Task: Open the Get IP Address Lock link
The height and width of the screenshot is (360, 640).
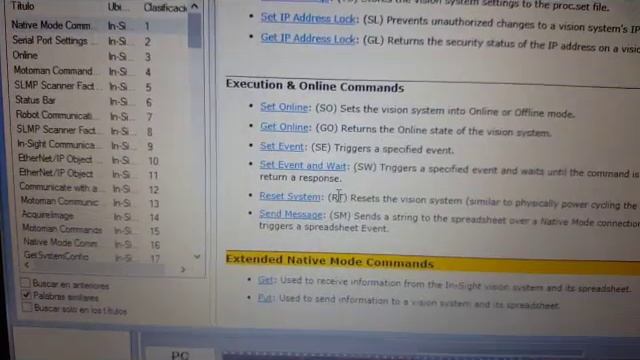Action: click(308, 38)
